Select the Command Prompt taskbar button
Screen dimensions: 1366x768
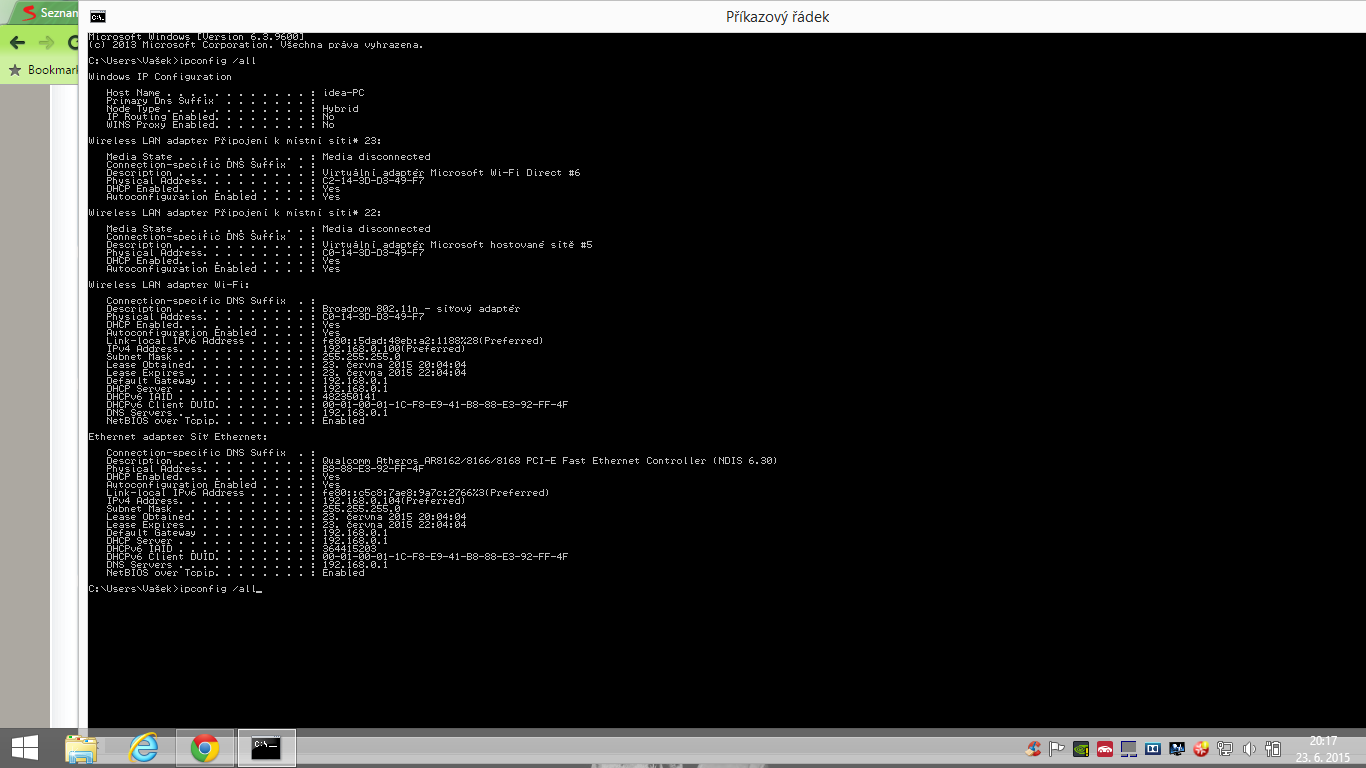tap(266, 747)
